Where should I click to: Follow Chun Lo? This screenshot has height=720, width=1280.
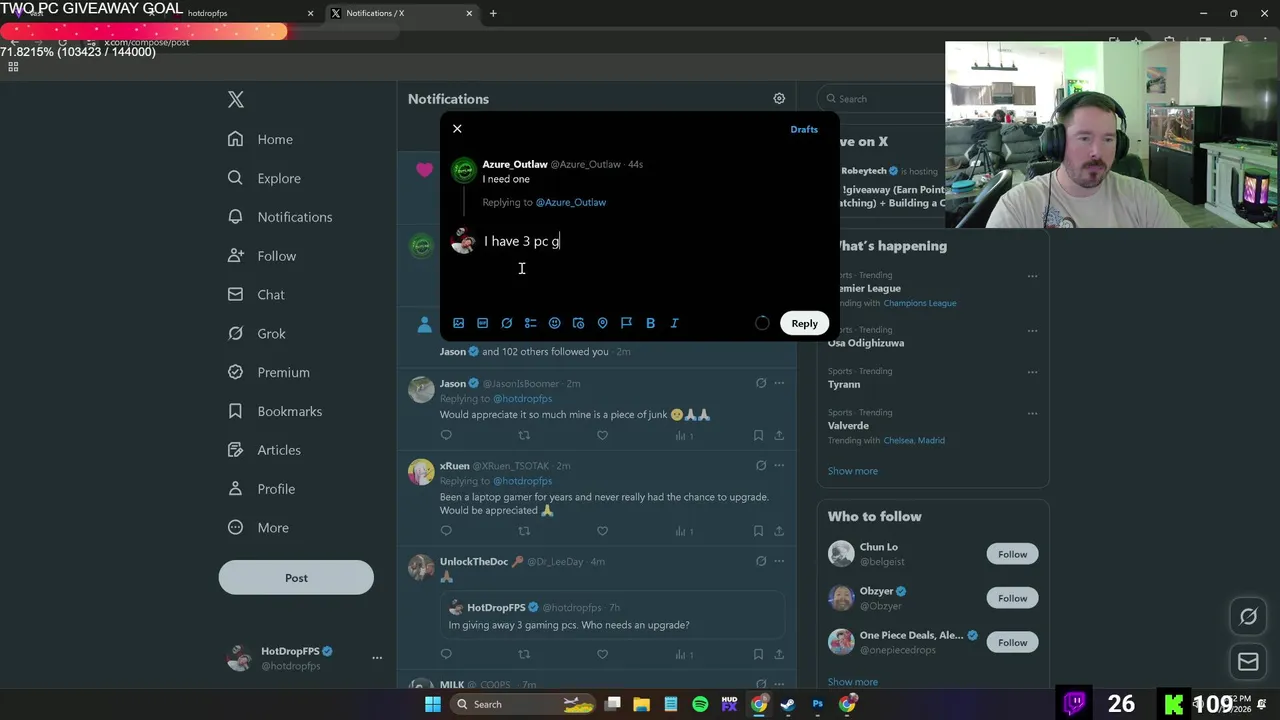[1012, 554]
